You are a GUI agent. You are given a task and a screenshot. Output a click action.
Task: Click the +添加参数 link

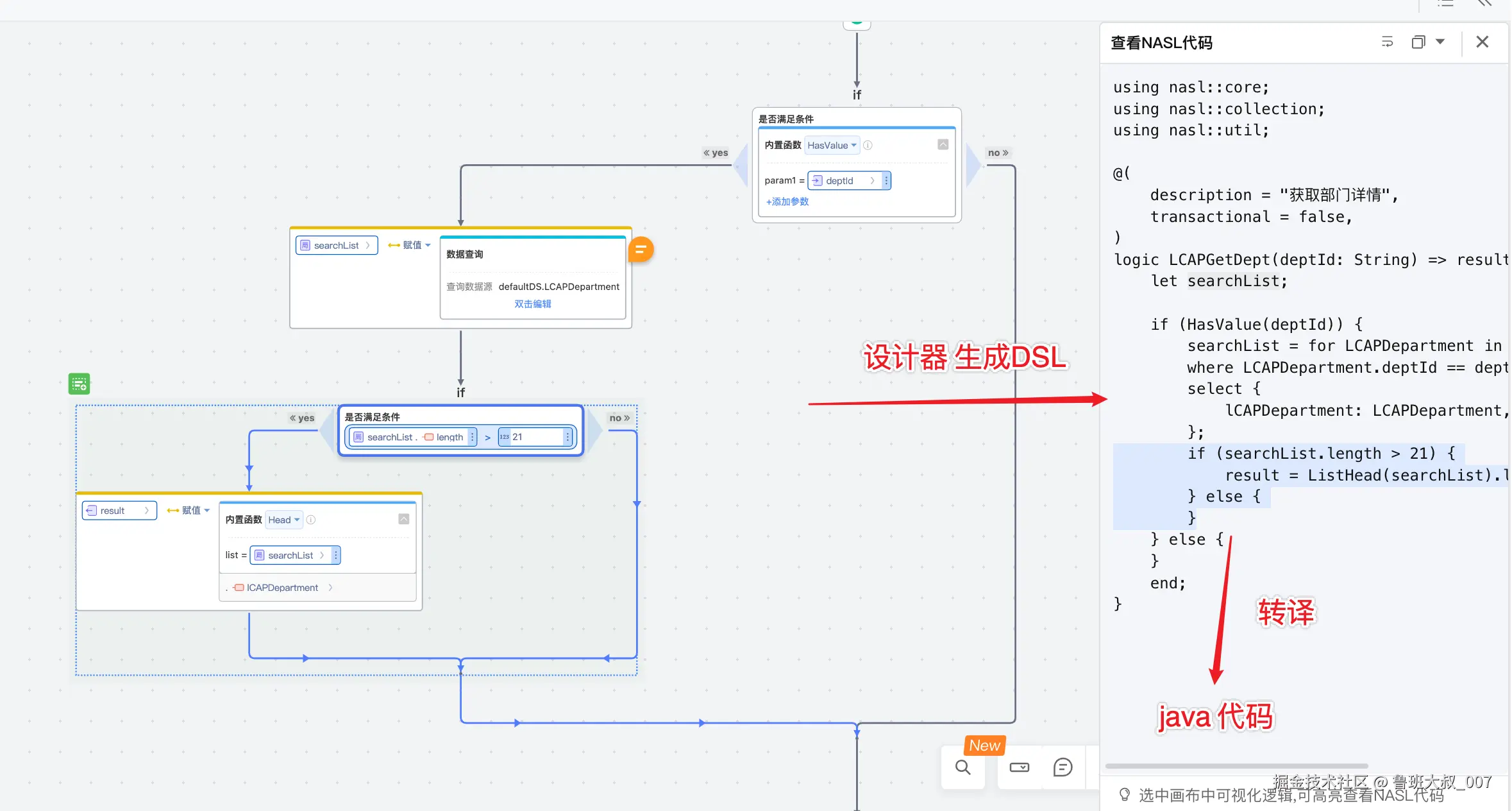click(x=787, y=201)
